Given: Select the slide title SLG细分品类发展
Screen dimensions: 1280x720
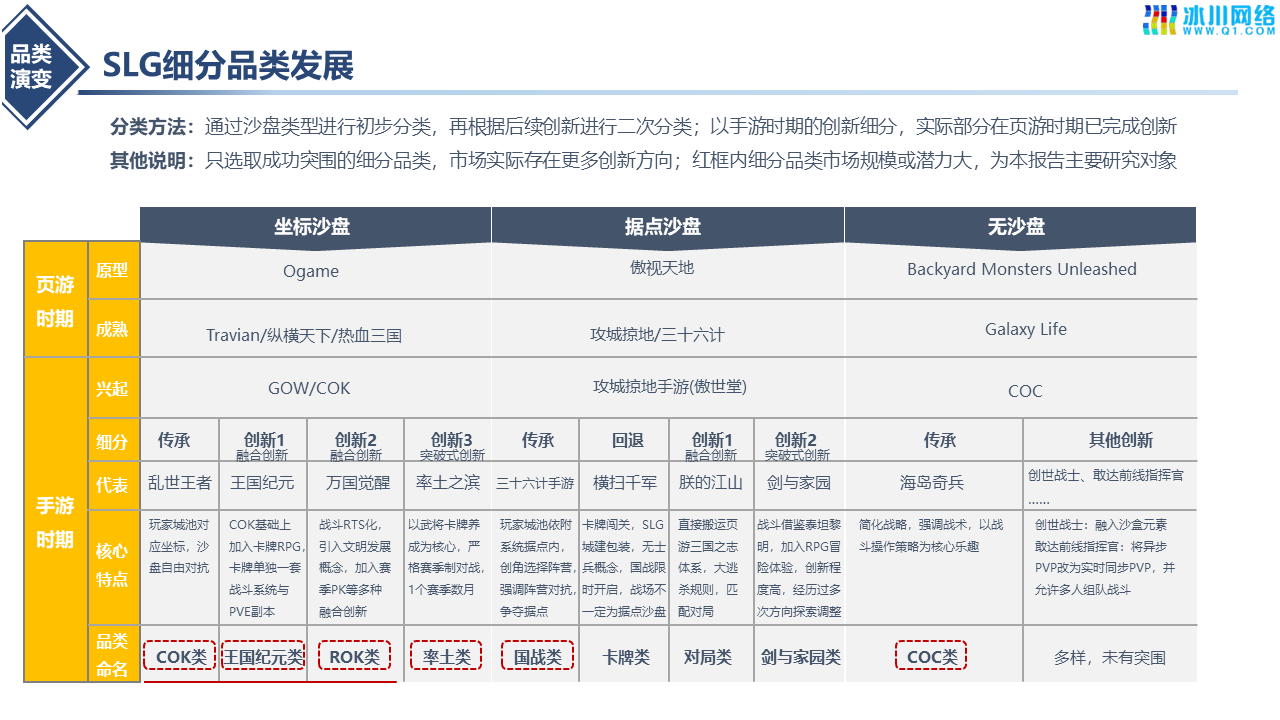Looking at the screenshot, I should (x=228, y=66).
